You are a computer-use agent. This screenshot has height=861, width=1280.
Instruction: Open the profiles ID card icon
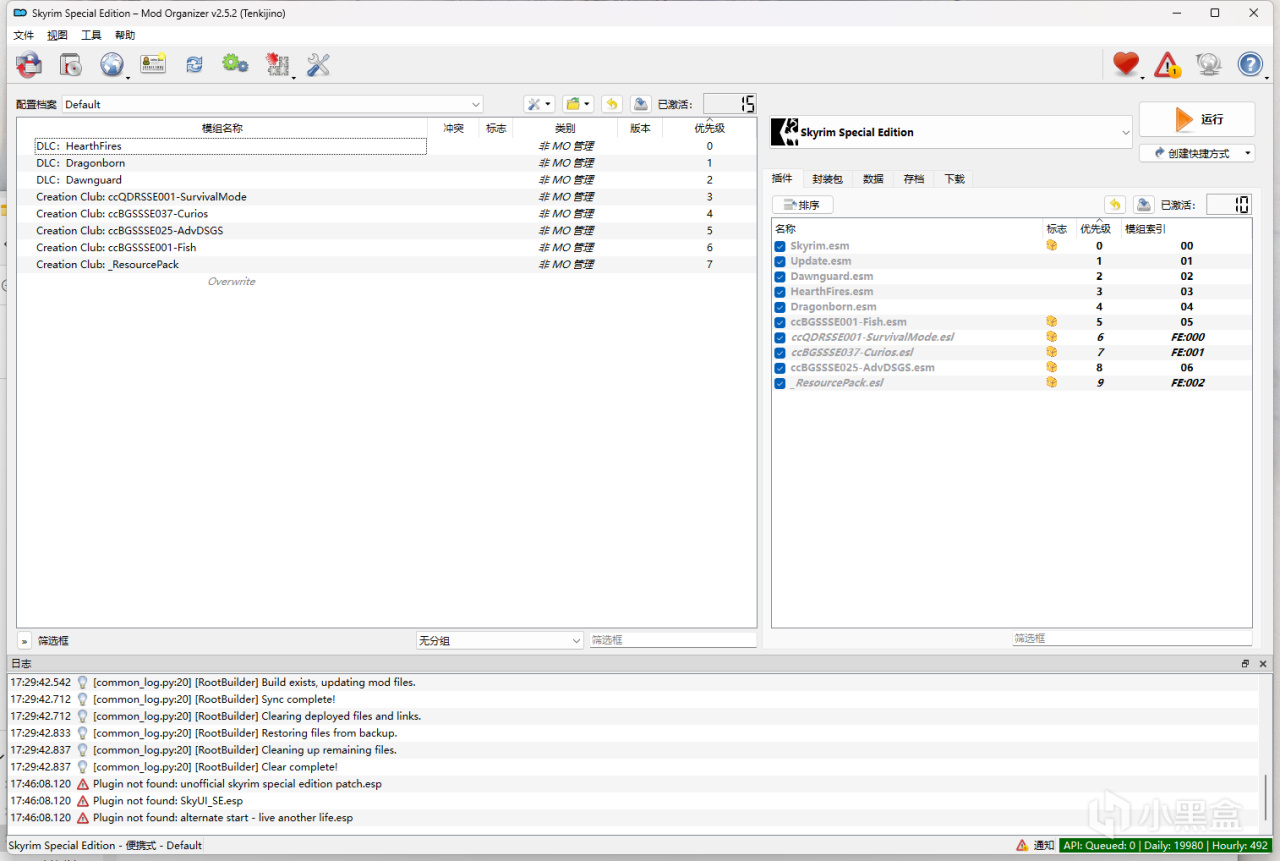(x=153, y=65)
